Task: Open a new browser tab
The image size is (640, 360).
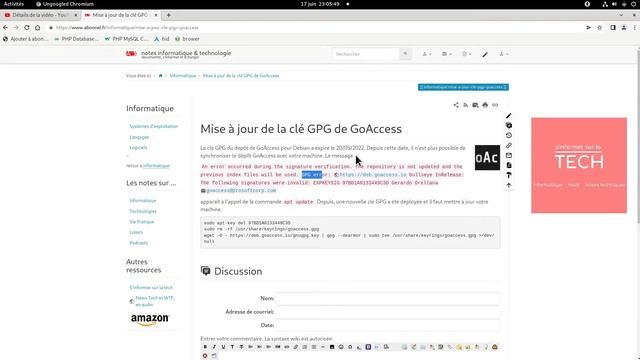Action: [169, 15]
